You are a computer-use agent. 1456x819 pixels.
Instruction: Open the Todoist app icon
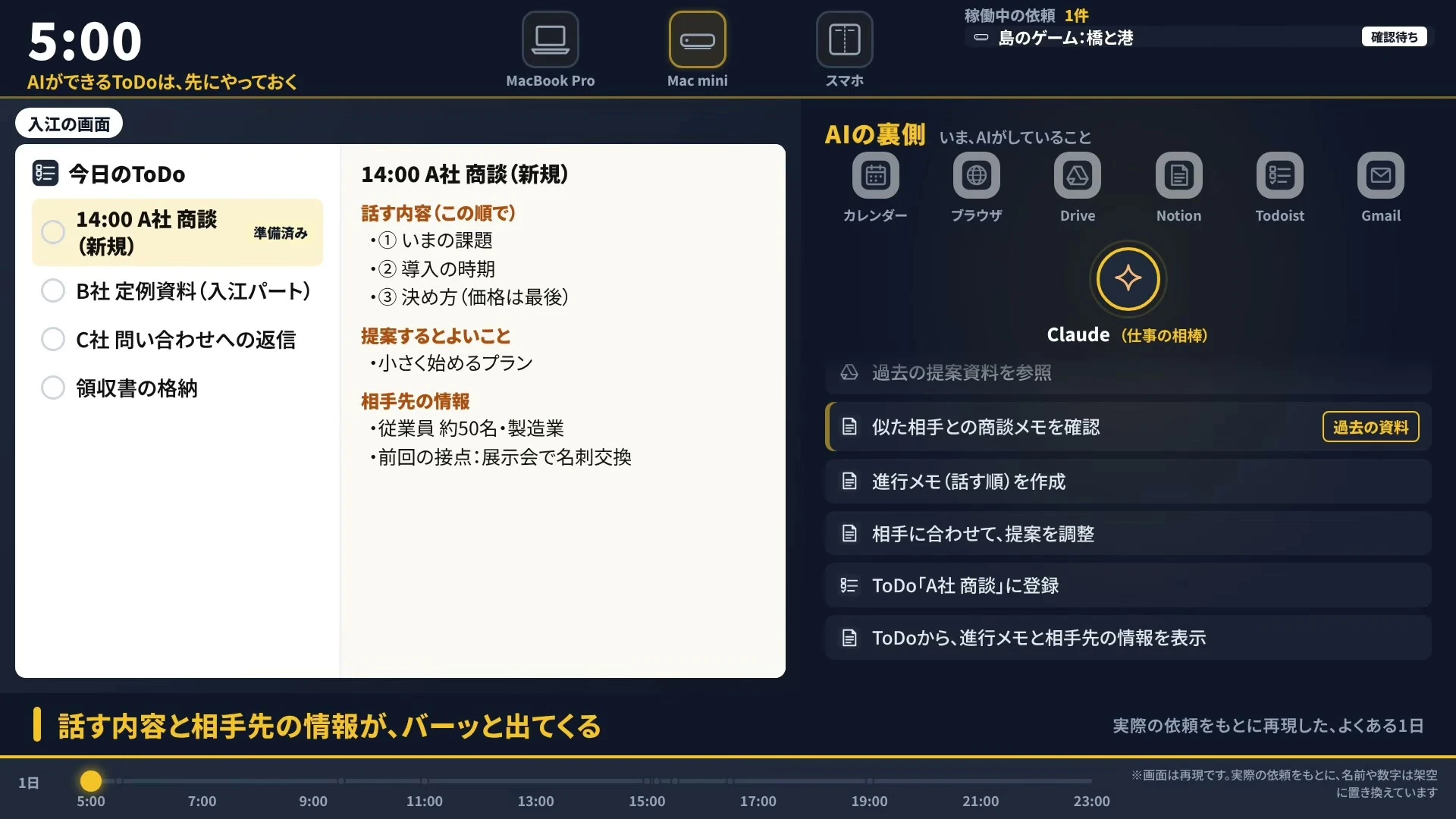(x=1279, y=175)
